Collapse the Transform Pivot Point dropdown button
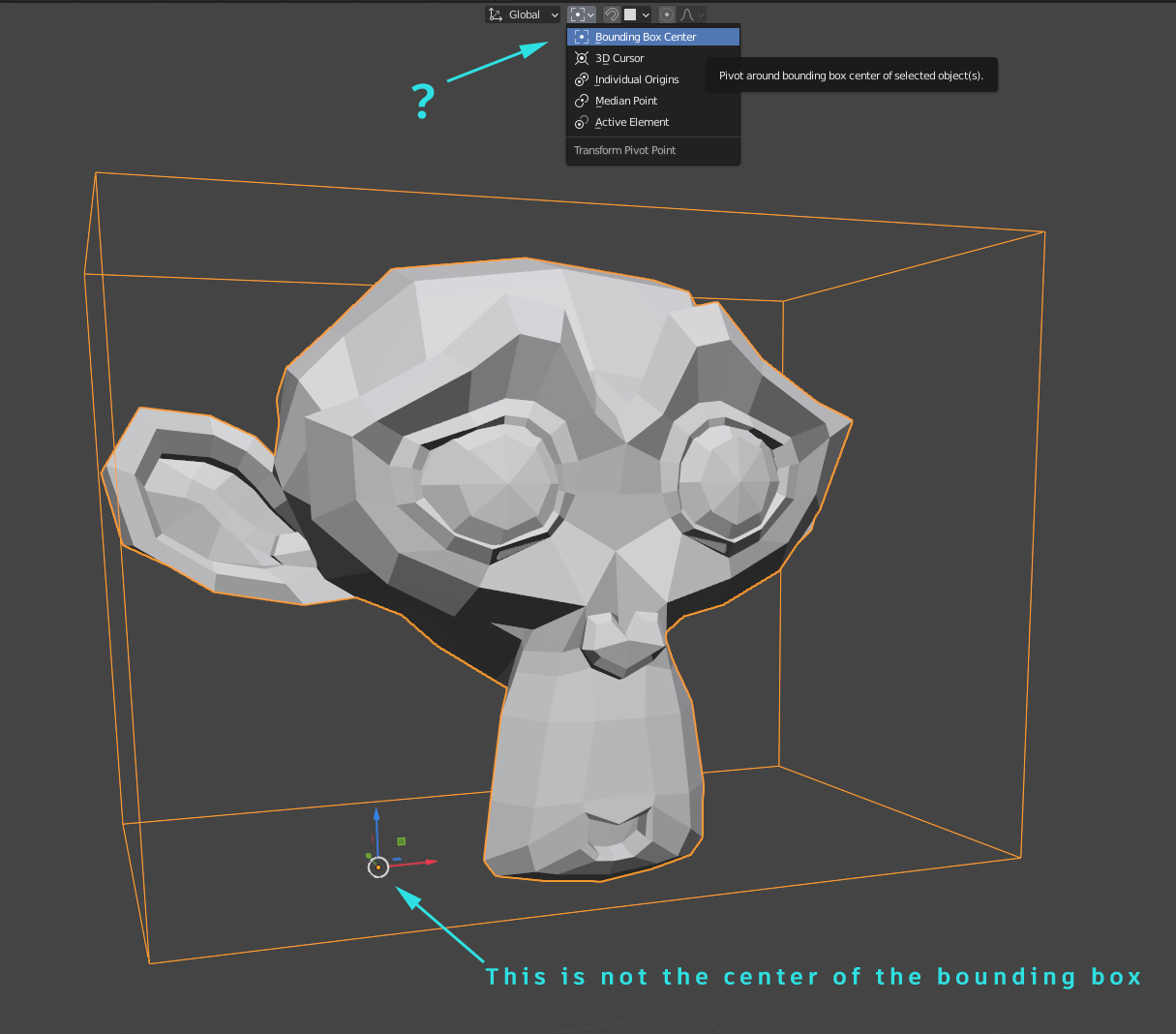The height and width of the screenshot is (1034, 1176). (582, 15)
